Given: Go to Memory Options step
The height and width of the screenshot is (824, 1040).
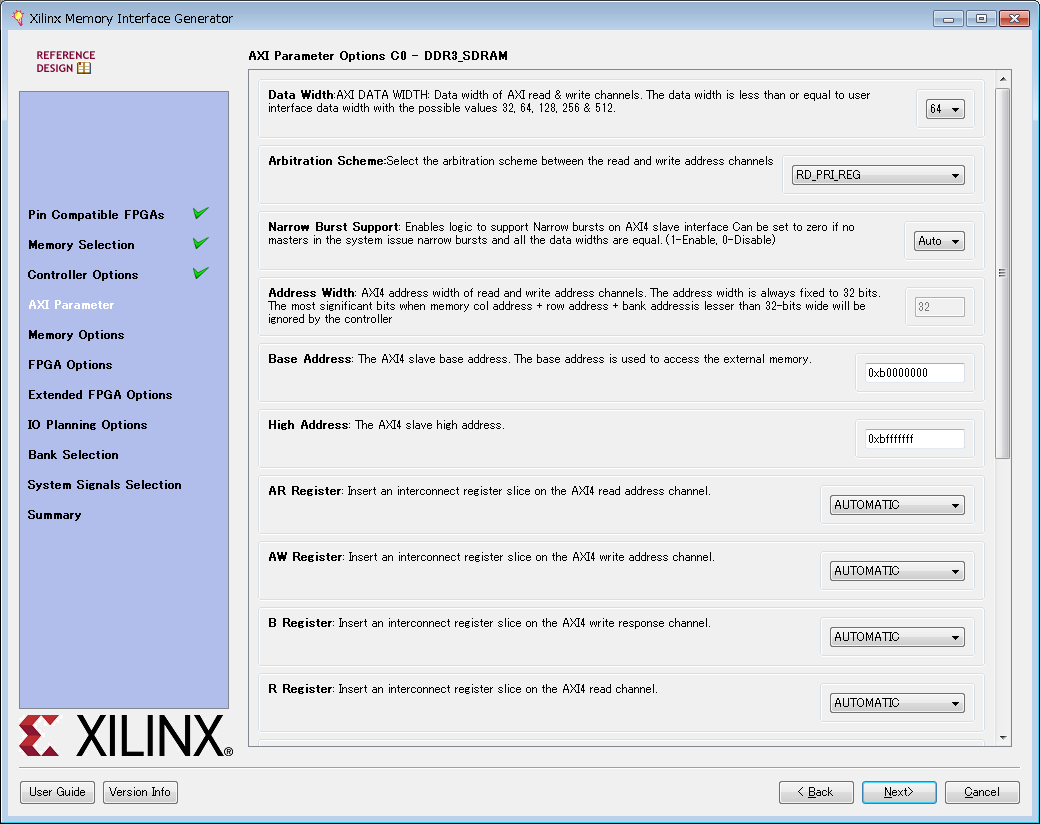Looking at the screenshot, I should [76, 335].
